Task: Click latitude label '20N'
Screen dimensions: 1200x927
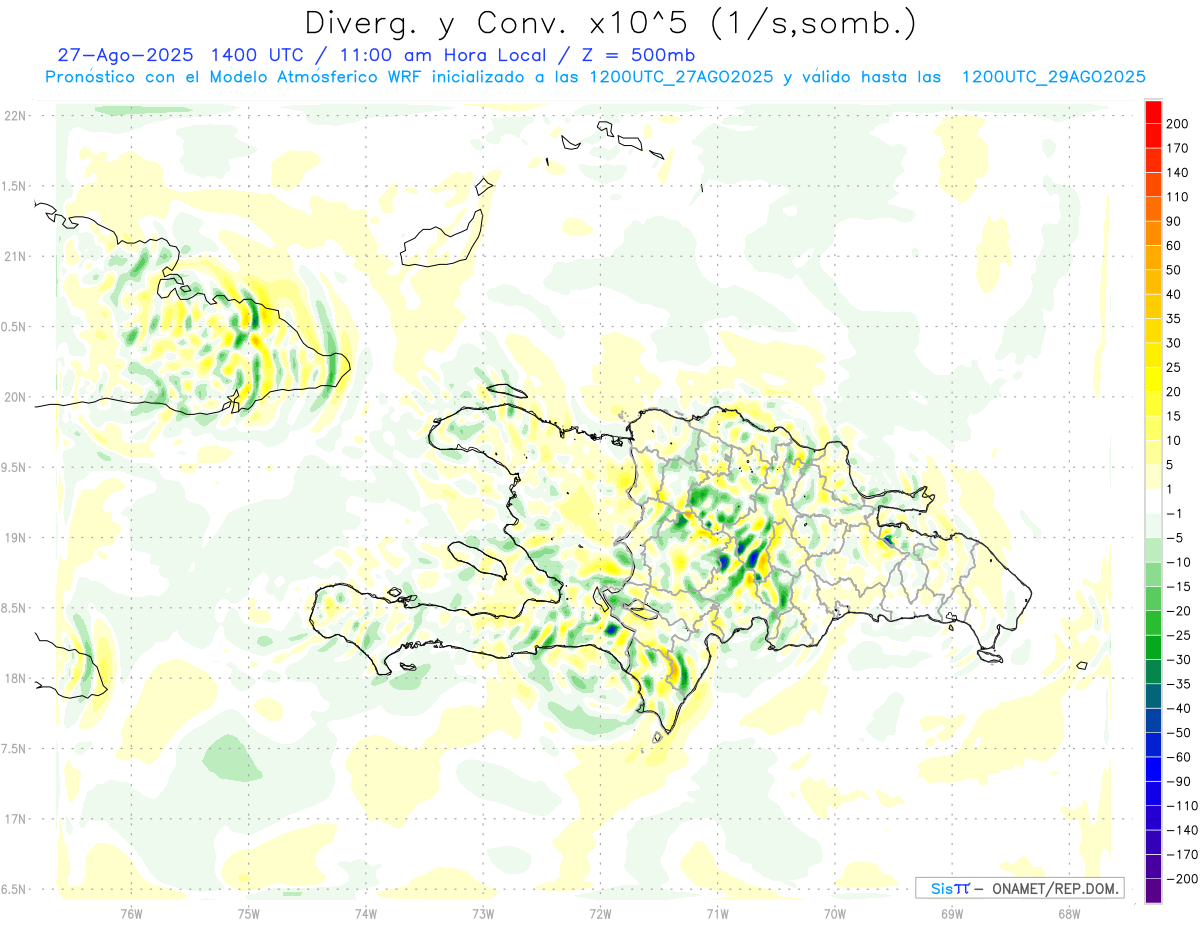Action: tap(14, 397)
